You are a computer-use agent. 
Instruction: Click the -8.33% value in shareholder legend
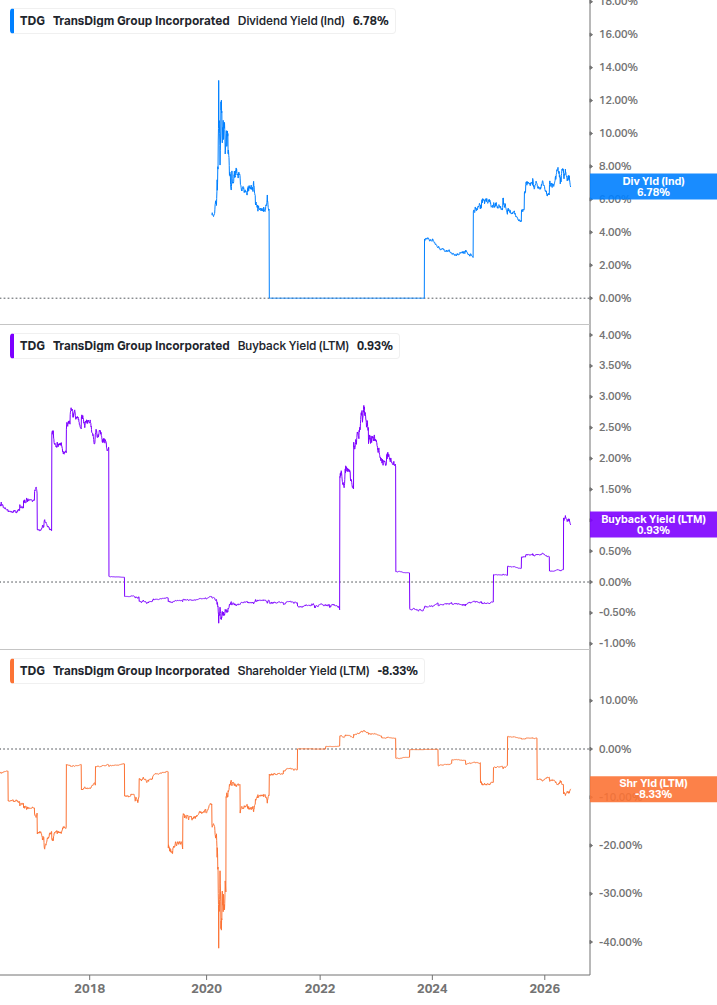397,671
